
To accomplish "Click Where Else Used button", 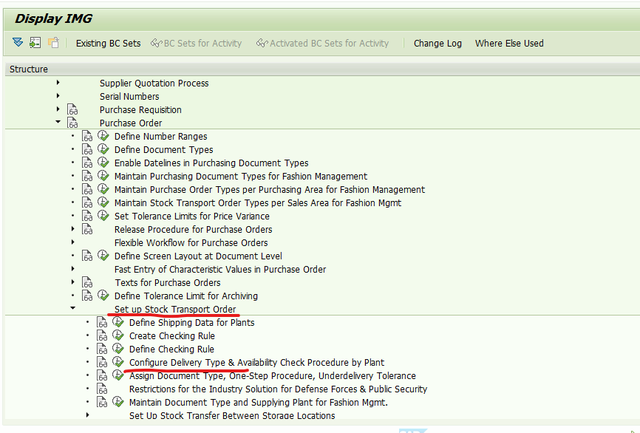I will (509, 43).
